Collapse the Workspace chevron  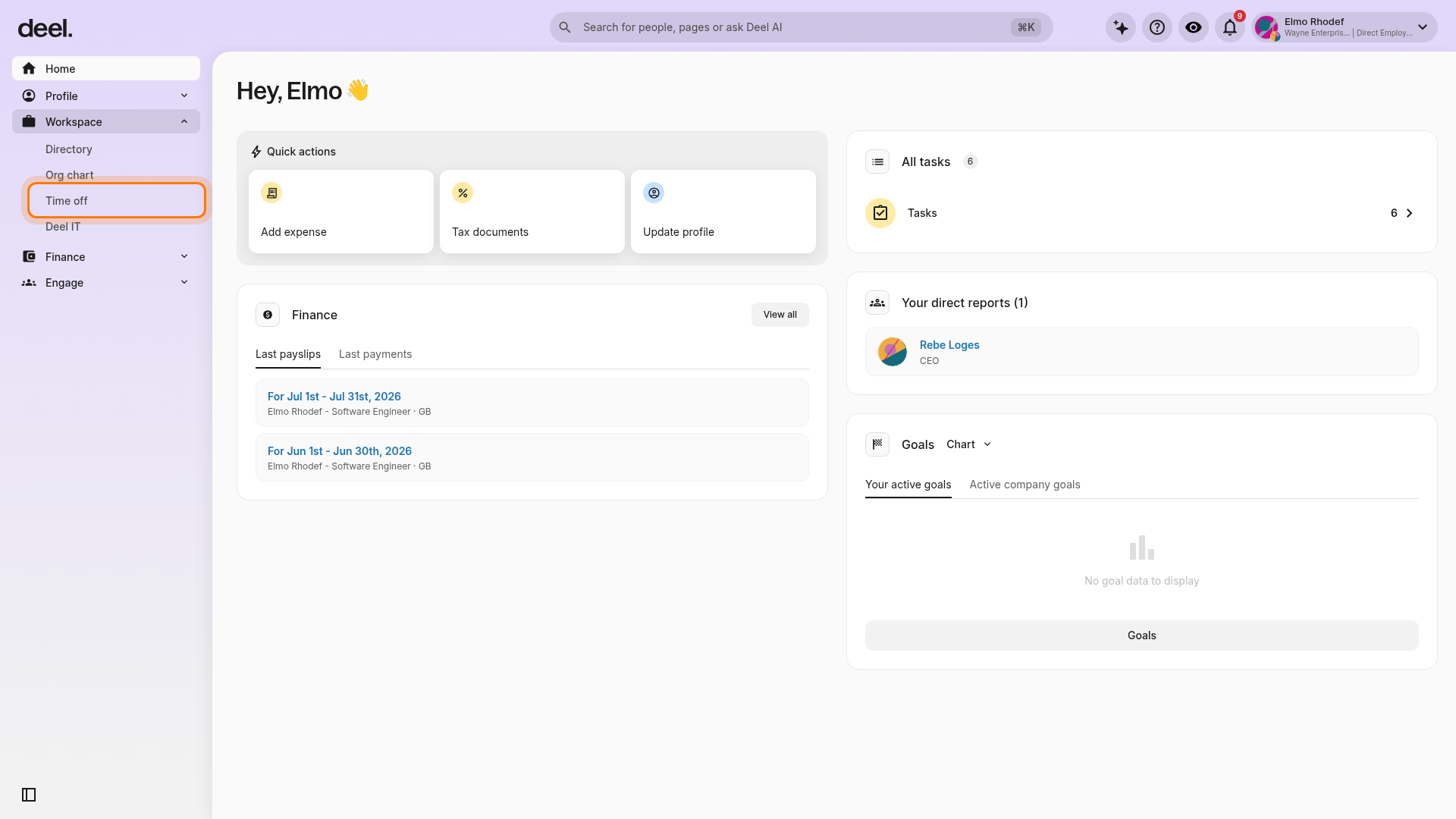184,121
